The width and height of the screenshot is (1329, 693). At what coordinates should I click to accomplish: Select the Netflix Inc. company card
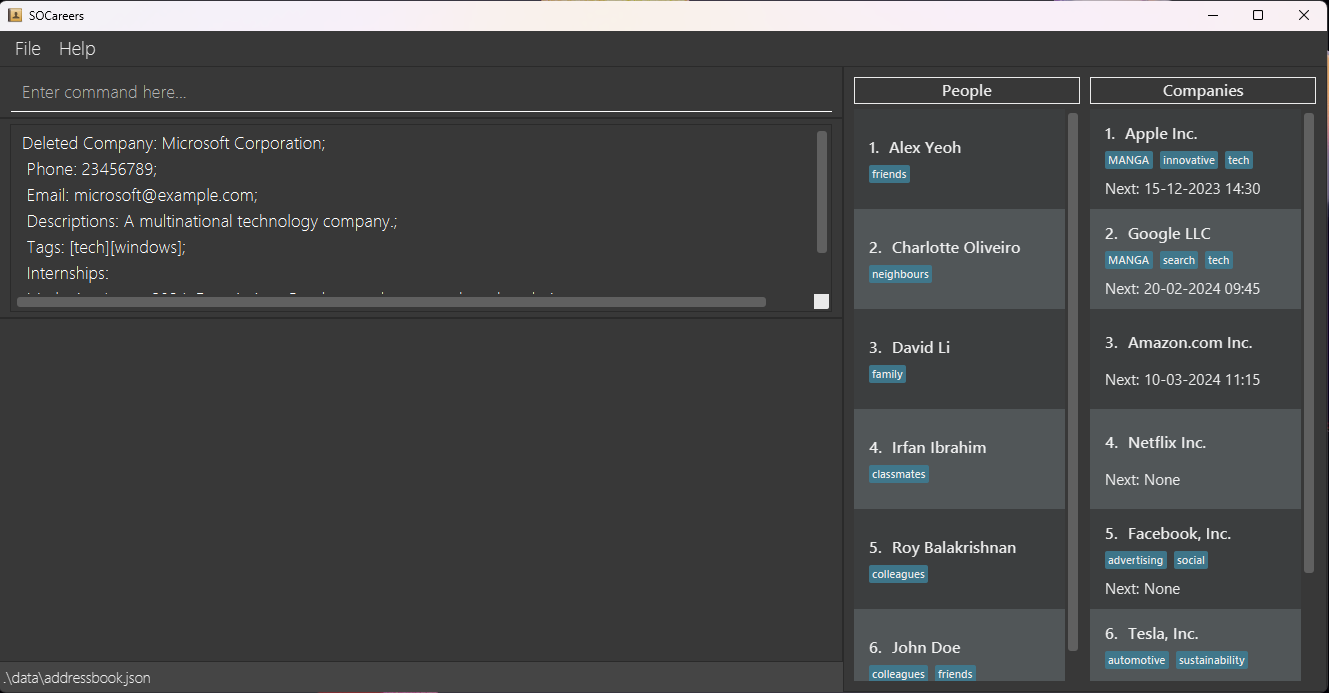click(x=1195, y=458)
